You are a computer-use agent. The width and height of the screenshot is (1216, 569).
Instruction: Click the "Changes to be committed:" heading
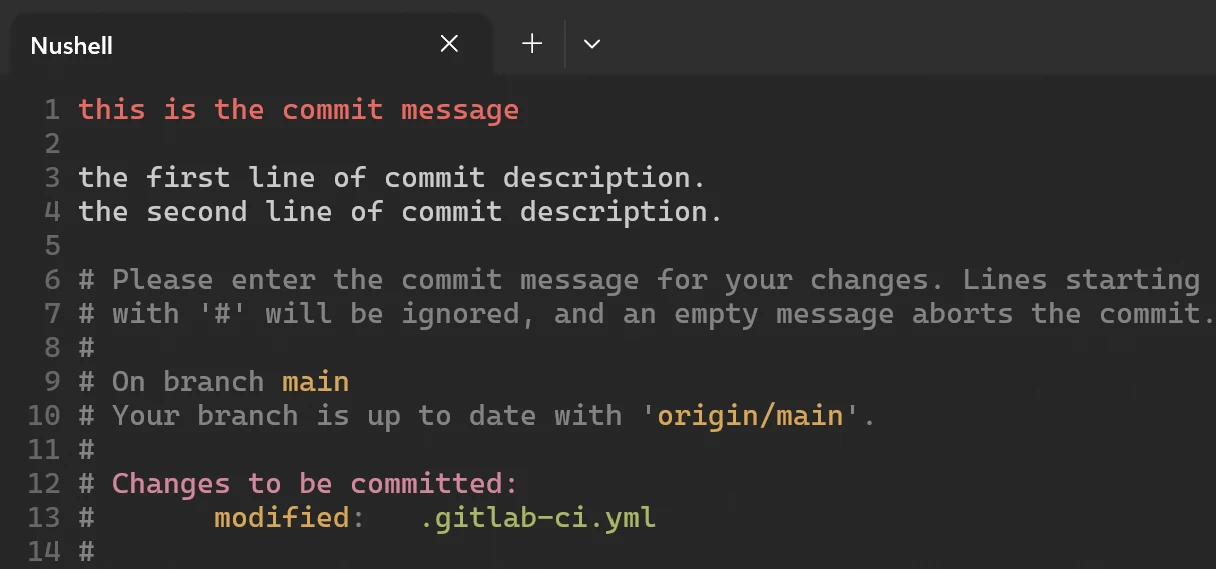point(314,484)
